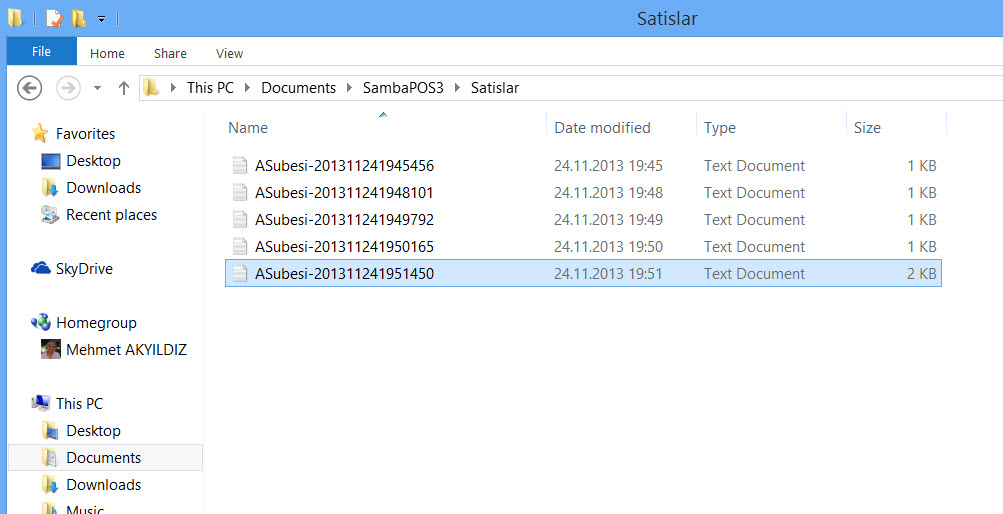Select Downloads under Favorites
Screen dimensions: 1003x514
[103, 188]
